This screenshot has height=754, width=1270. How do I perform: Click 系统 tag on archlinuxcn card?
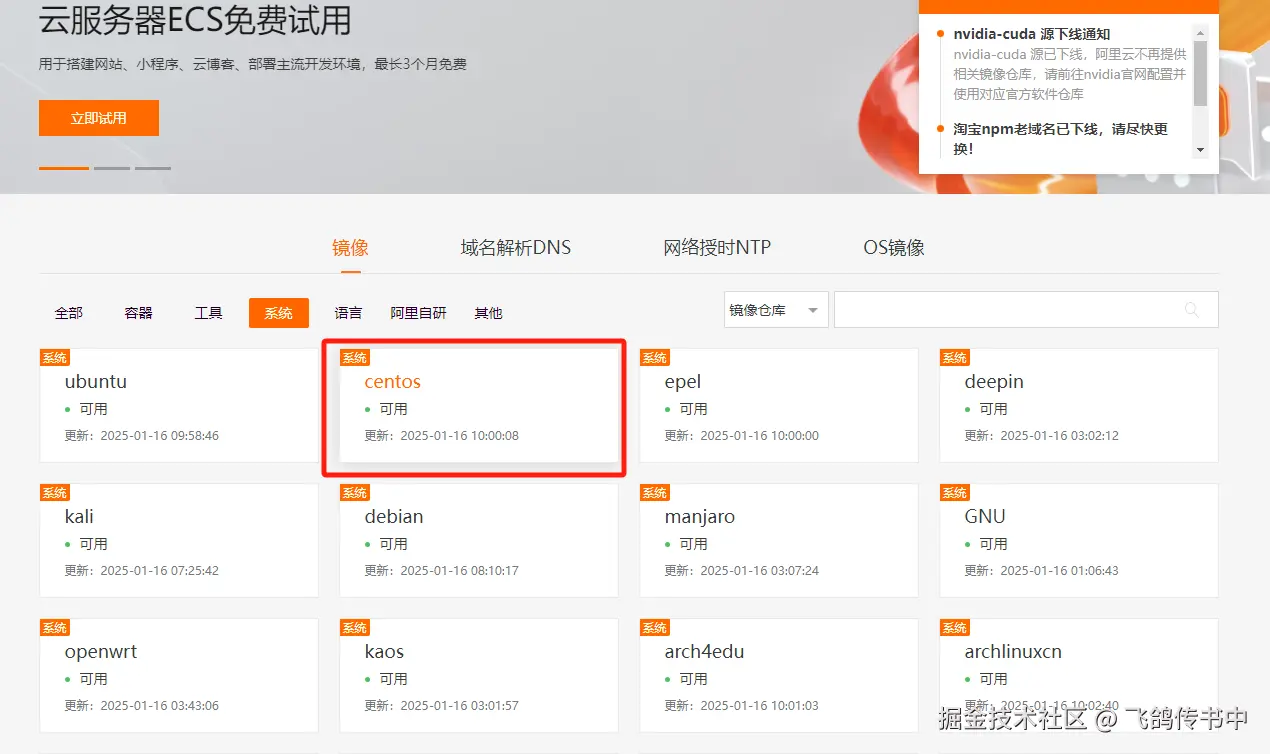[x=955, y=628]
